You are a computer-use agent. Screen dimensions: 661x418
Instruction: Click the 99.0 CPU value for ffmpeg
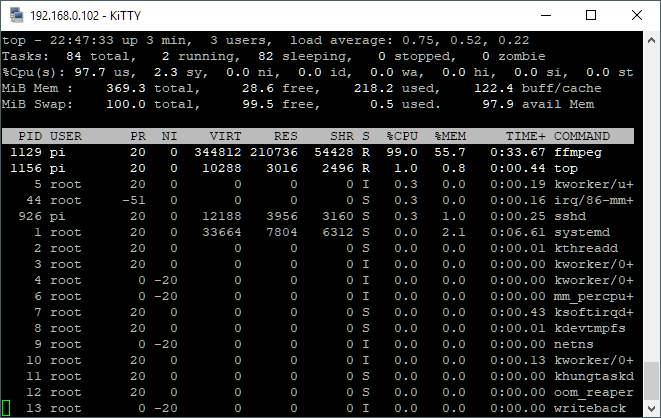coord(402,152)
